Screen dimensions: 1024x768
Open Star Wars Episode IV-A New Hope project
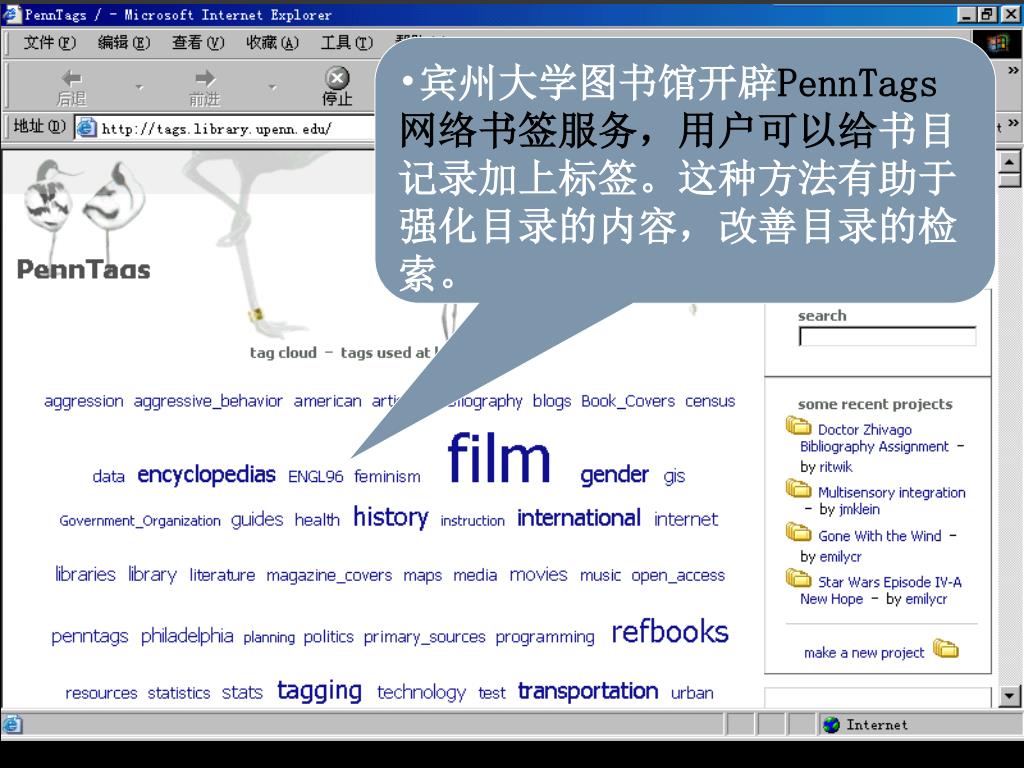point(881,590)
